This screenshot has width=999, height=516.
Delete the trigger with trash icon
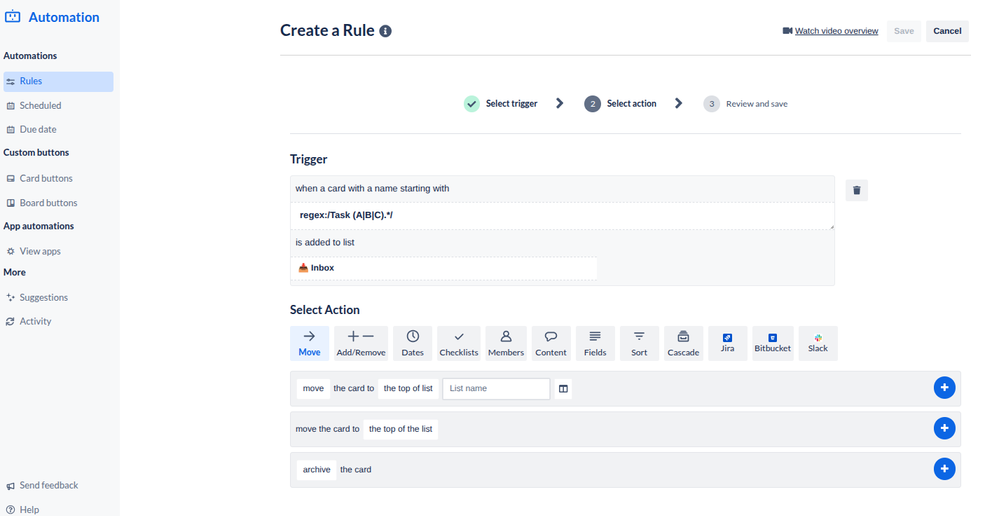(x=856, y=190)
